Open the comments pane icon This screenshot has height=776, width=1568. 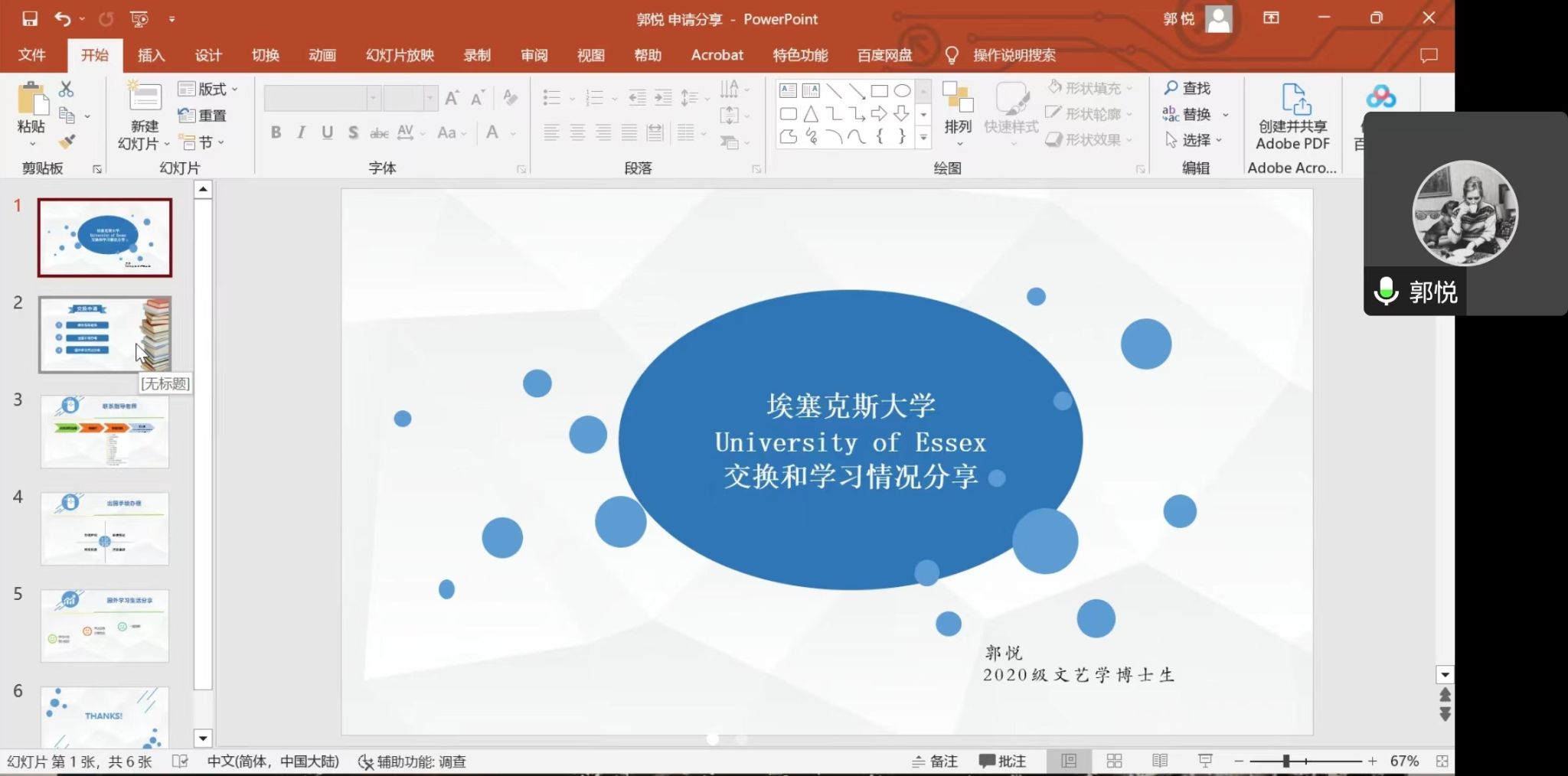[x=1428, y=55]
